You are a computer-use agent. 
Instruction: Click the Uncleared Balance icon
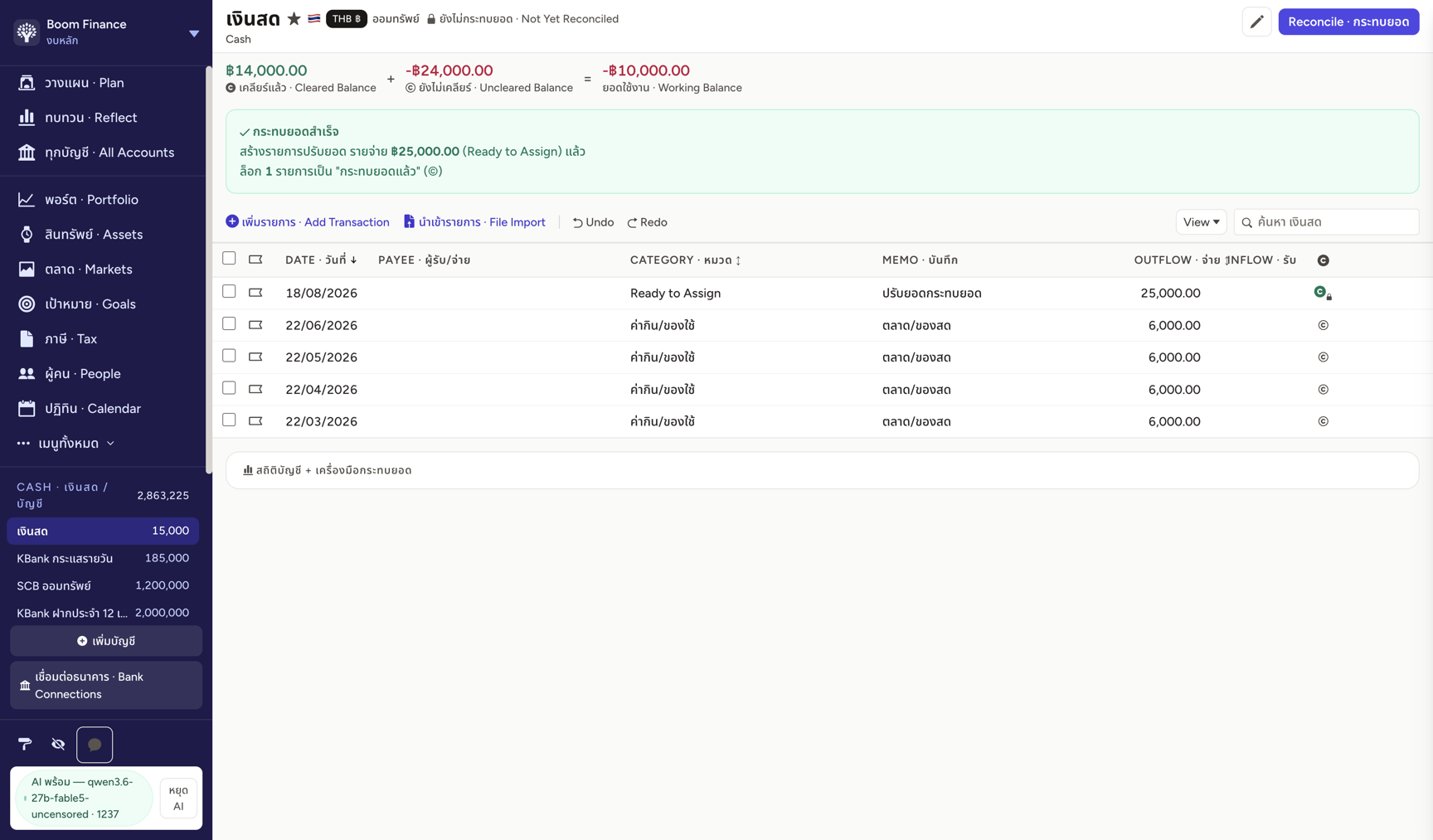pyautogui.click(x=410, y=88)
